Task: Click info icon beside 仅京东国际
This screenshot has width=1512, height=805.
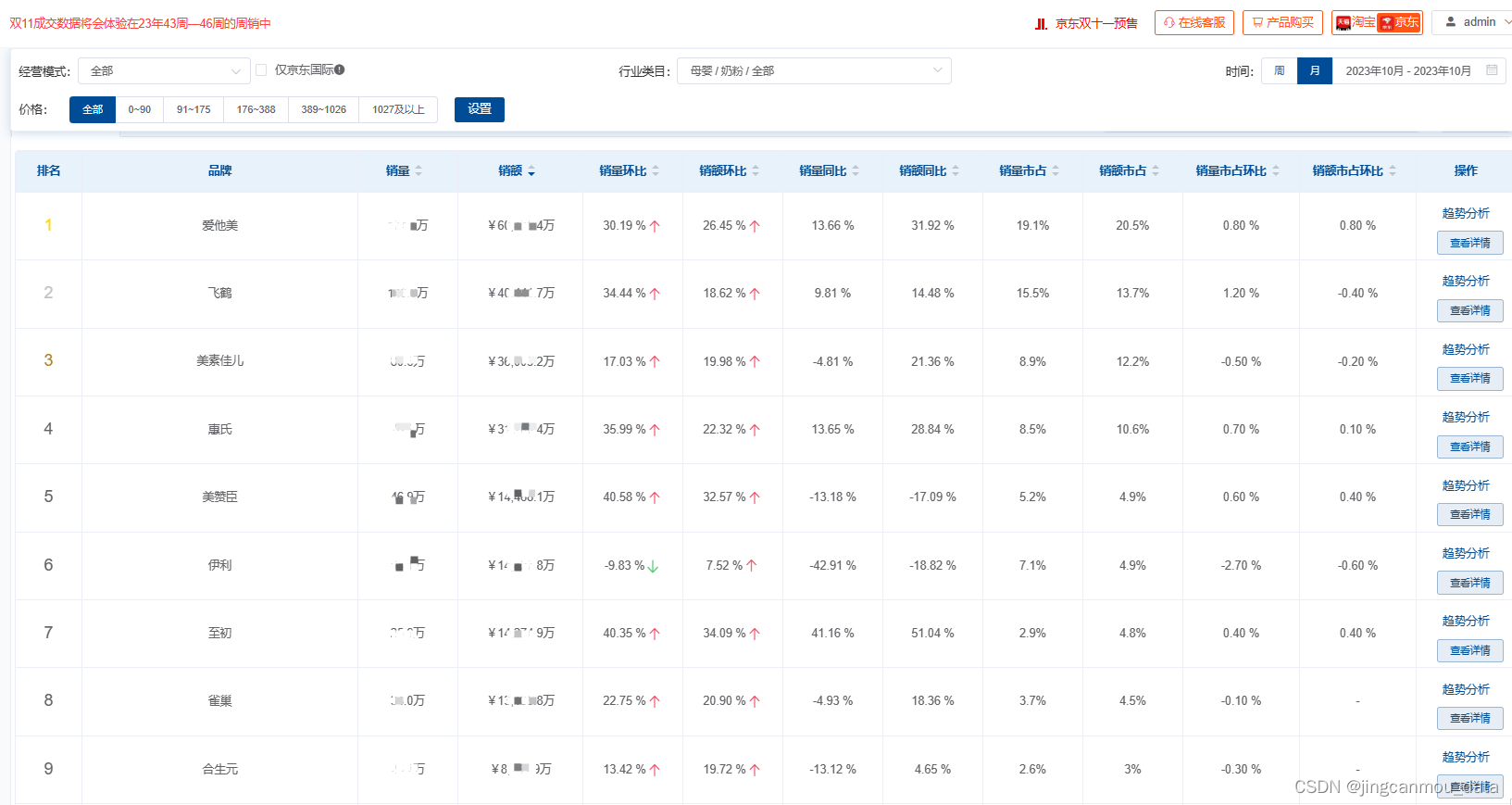Action: 340,70
